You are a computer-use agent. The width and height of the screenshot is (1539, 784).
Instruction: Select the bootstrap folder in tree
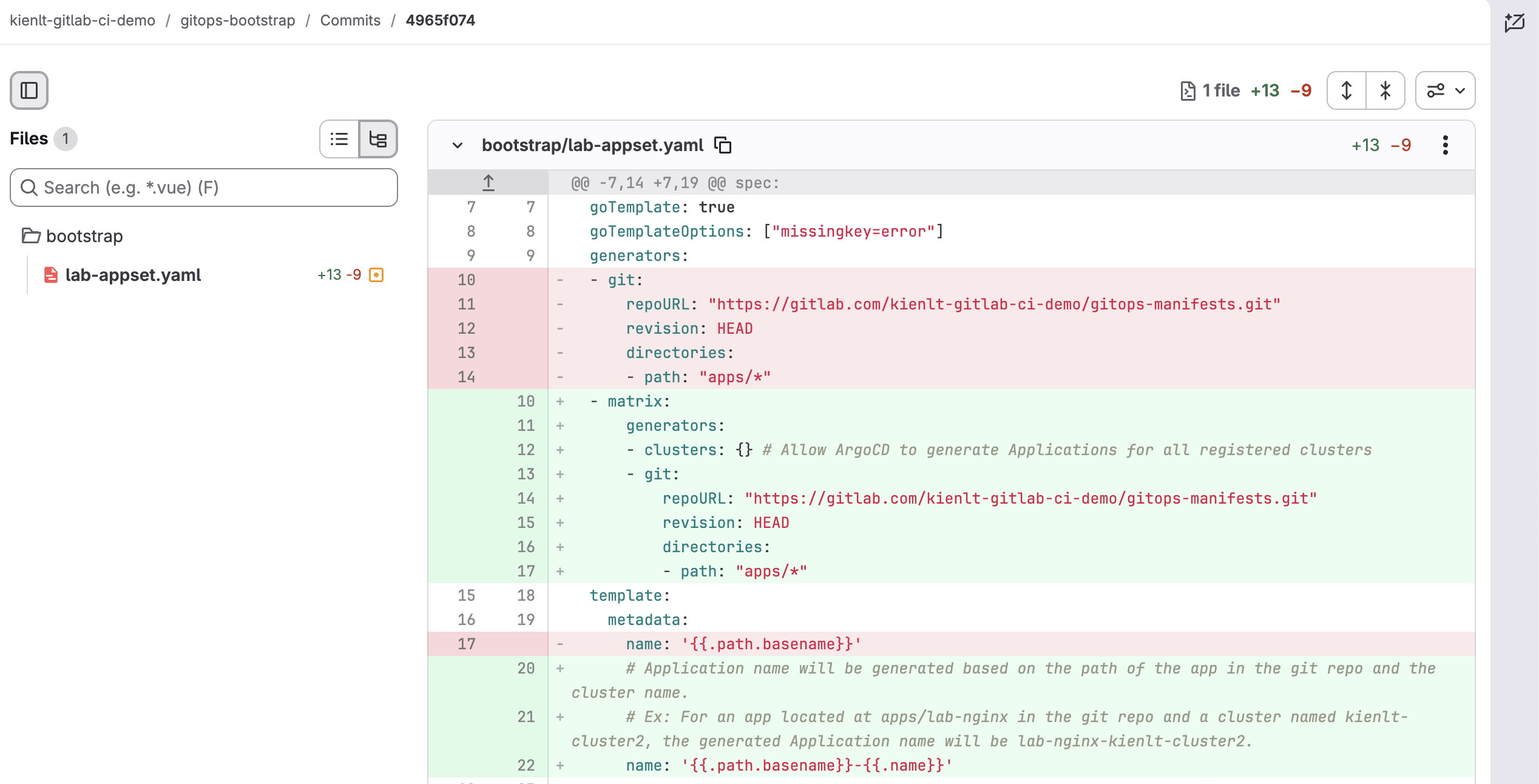(x=84, y=236)
